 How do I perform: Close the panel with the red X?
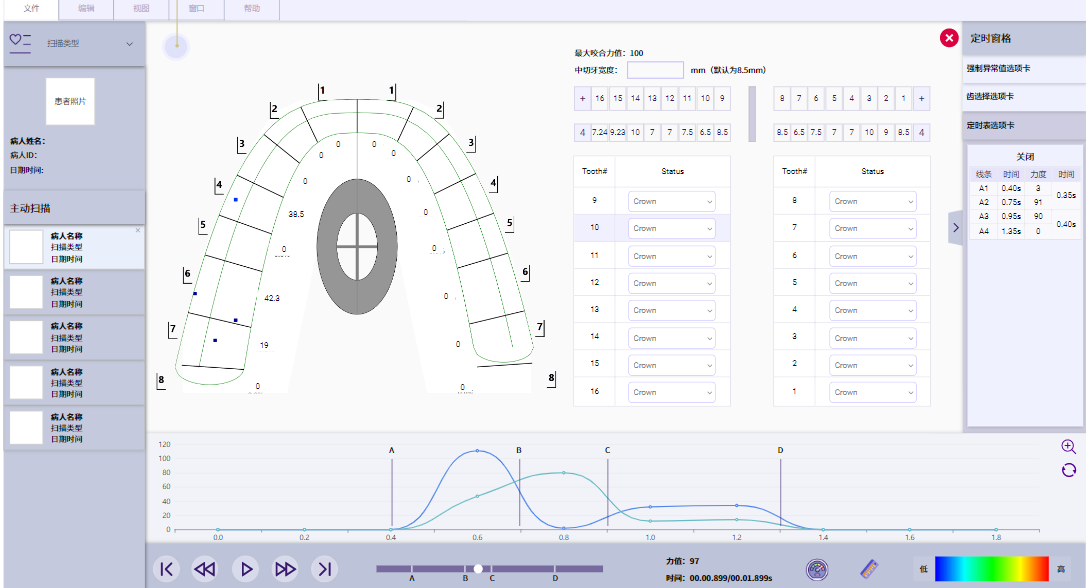click(948, 38)
